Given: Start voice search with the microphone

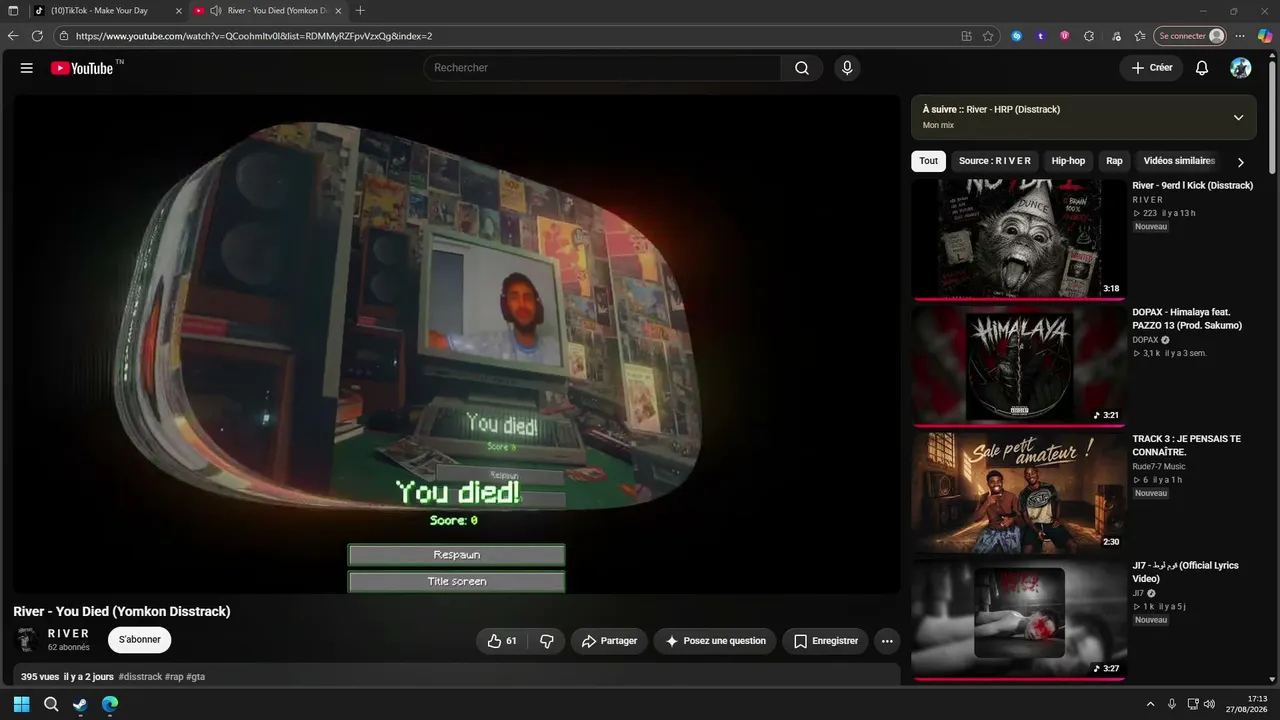Looking at the screenshot, I should (847, 68).
